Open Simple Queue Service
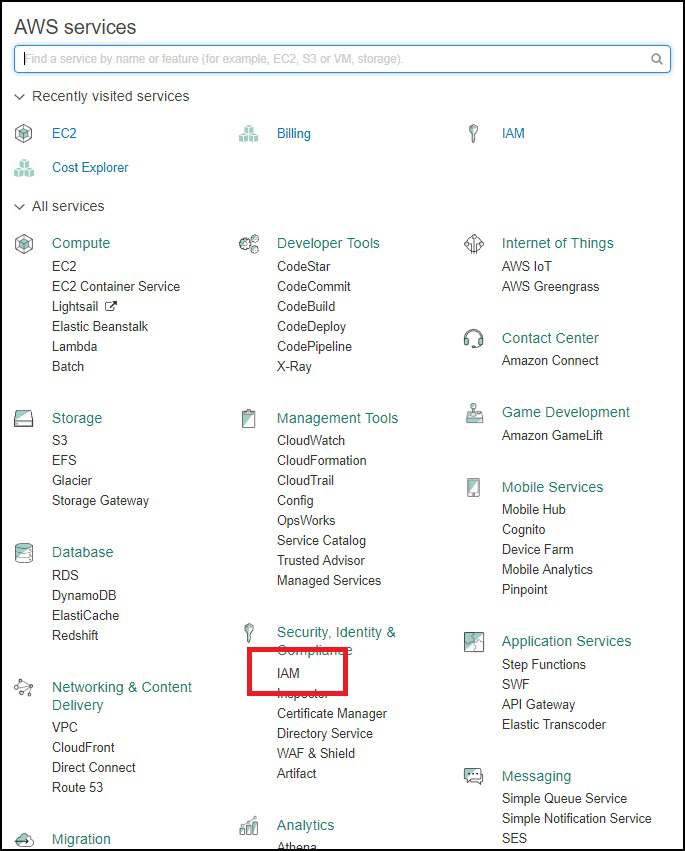 [x=565, y=799]
